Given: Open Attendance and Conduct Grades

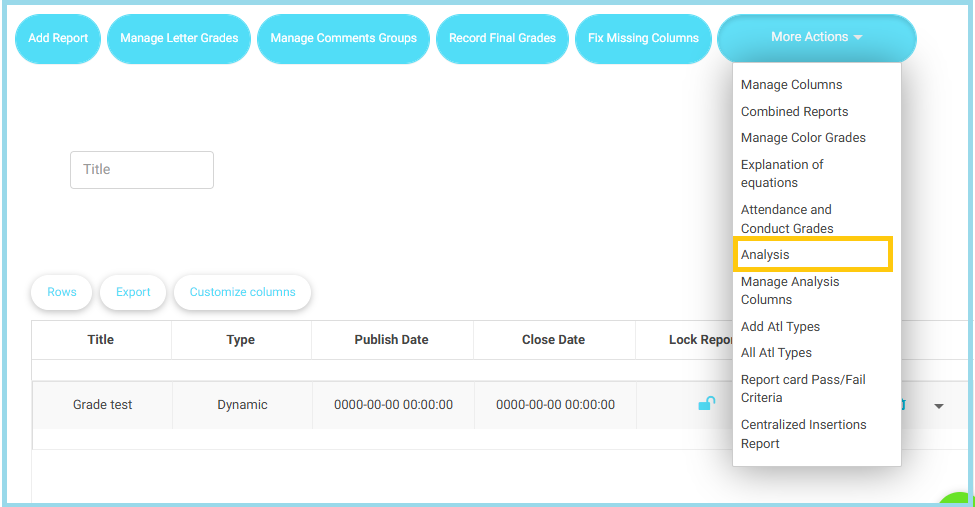Looking at the screenshot, I should (787, 219).
